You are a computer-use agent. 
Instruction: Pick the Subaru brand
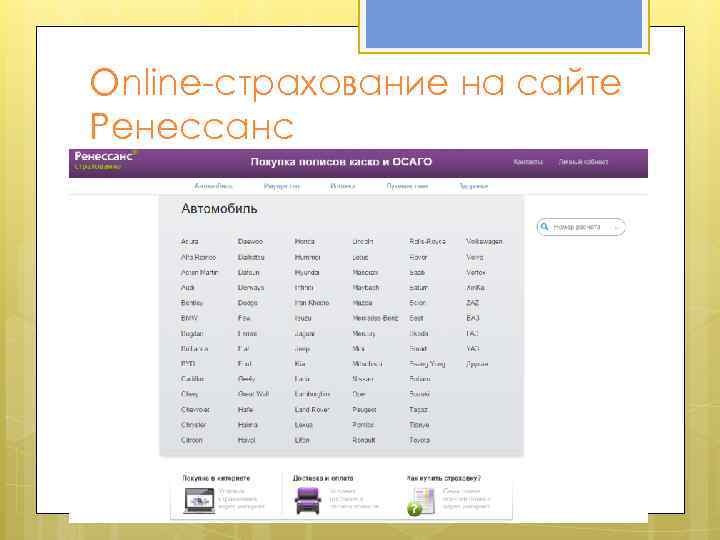click(x=420, y=379)
